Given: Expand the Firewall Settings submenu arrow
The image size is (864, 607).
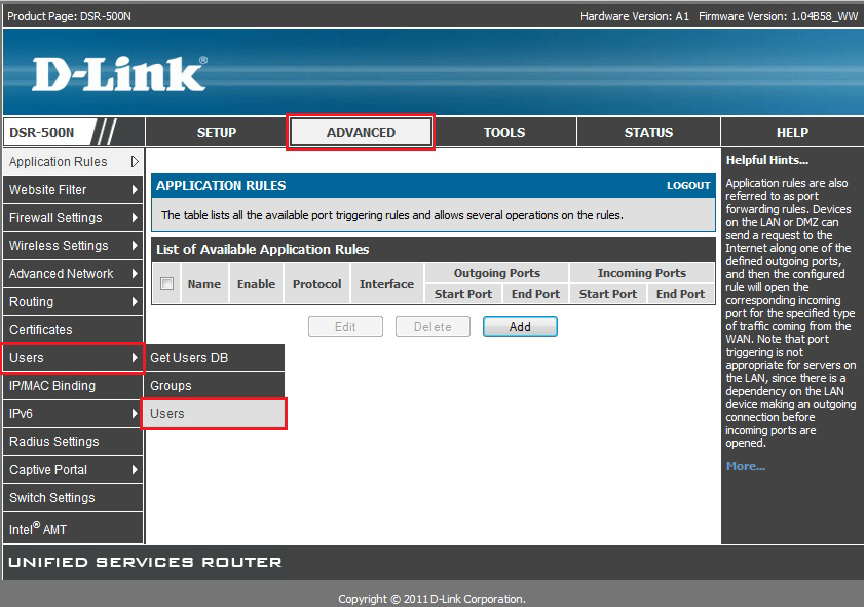Looking at the screenshot, I should click(135, 218).
